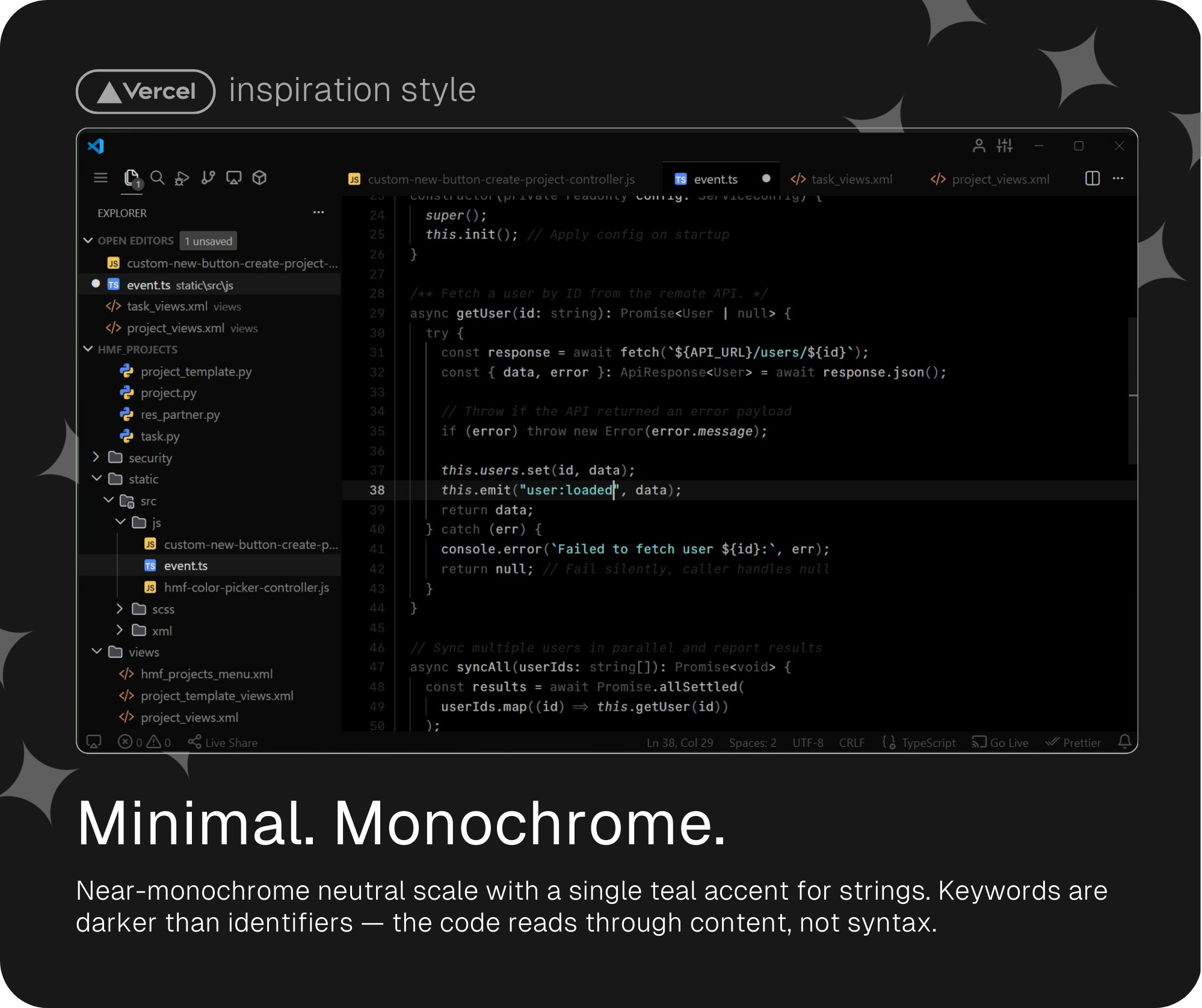The width and height of the screenshot is (1202, 1008).
Task: Click the split editor icon
Action: pos(1092,179)
